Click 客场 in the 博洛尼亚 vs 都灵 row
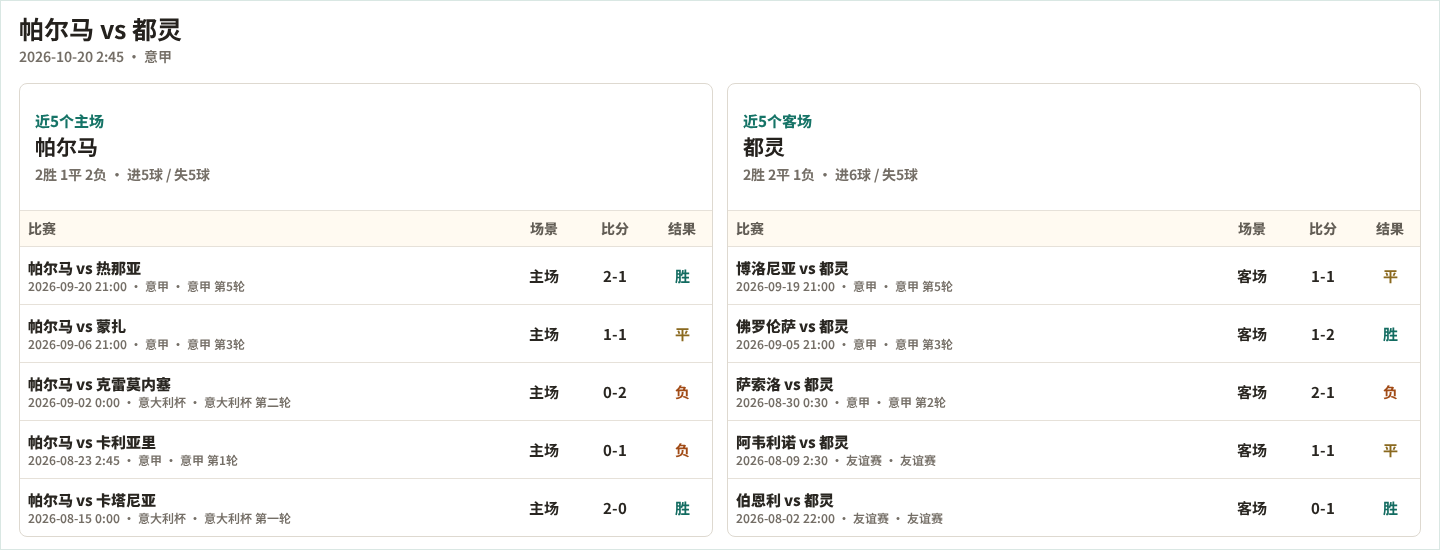 1252,276
